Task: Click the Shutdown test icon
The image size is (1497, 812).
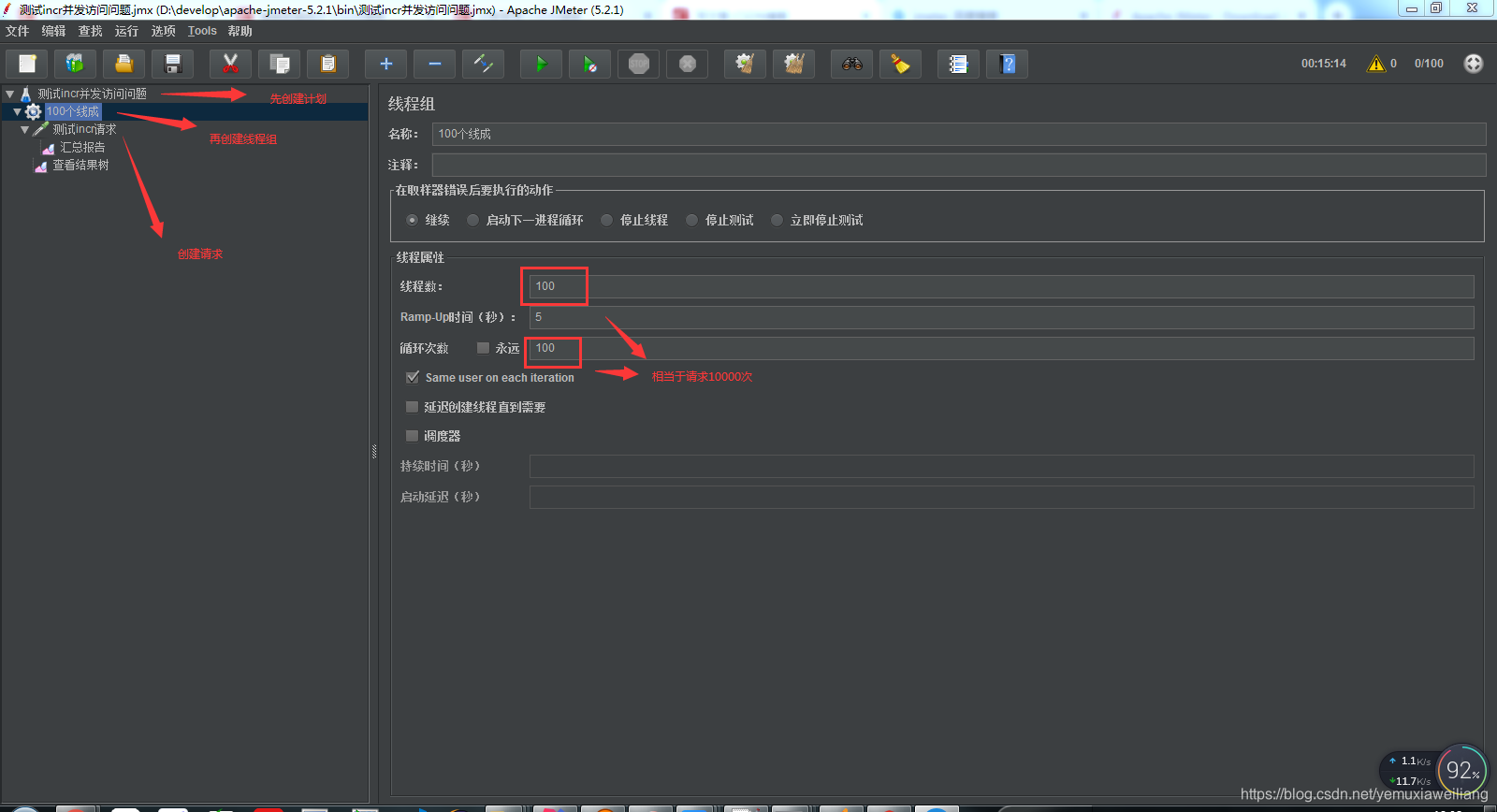Action: (687, 64)
